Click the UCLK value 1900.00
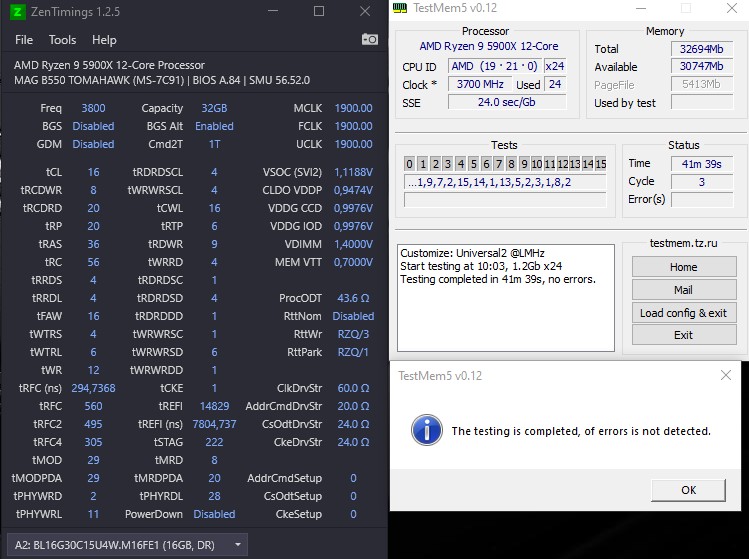Viewport: 749px width, 559px height. coord(353,144)
